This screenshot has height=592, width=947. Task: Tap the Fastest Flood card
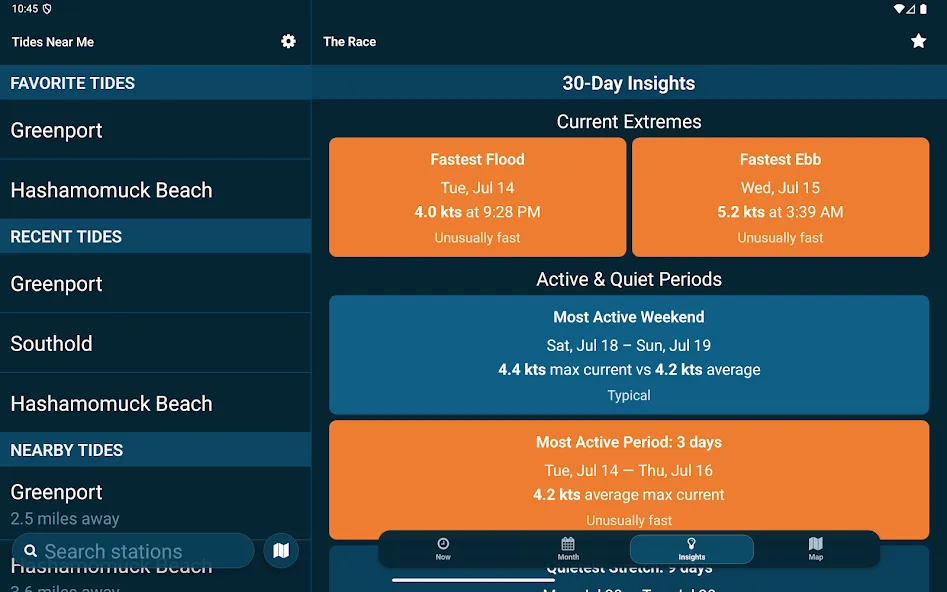[x=478, y=197]
